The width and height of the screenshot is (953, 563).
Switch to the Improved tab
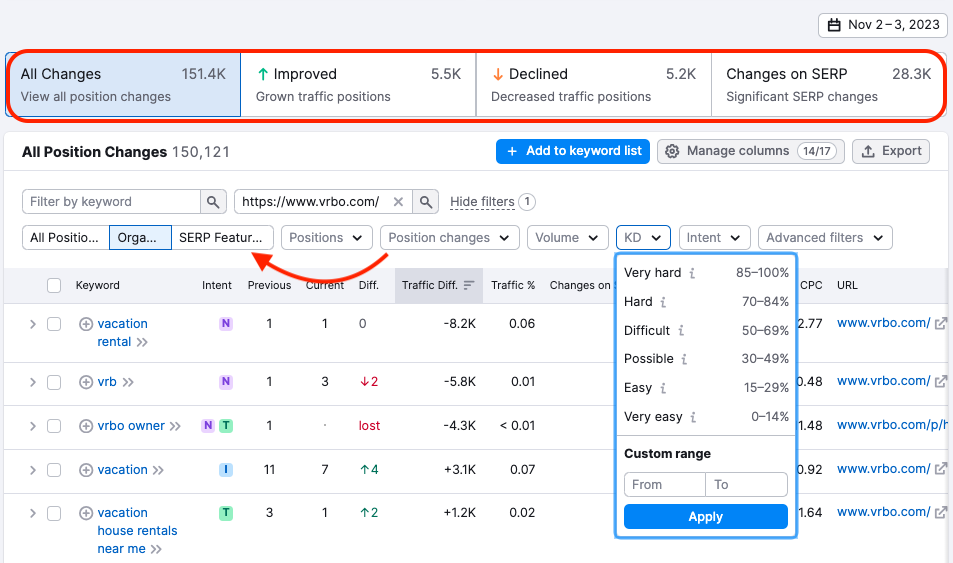[x=358, y=84]
